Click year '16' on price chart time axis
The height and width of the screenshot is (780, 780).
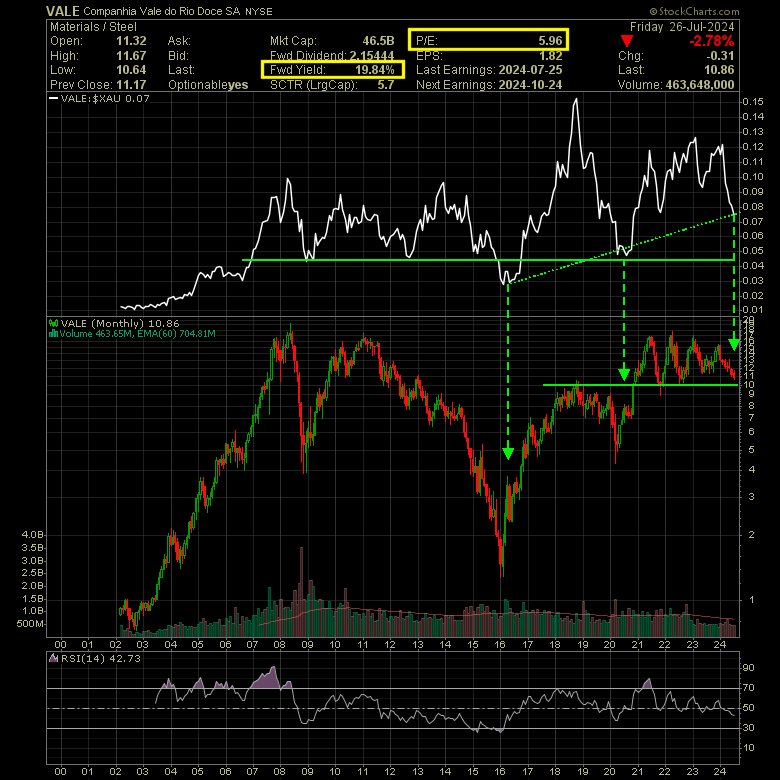point(500,645)
